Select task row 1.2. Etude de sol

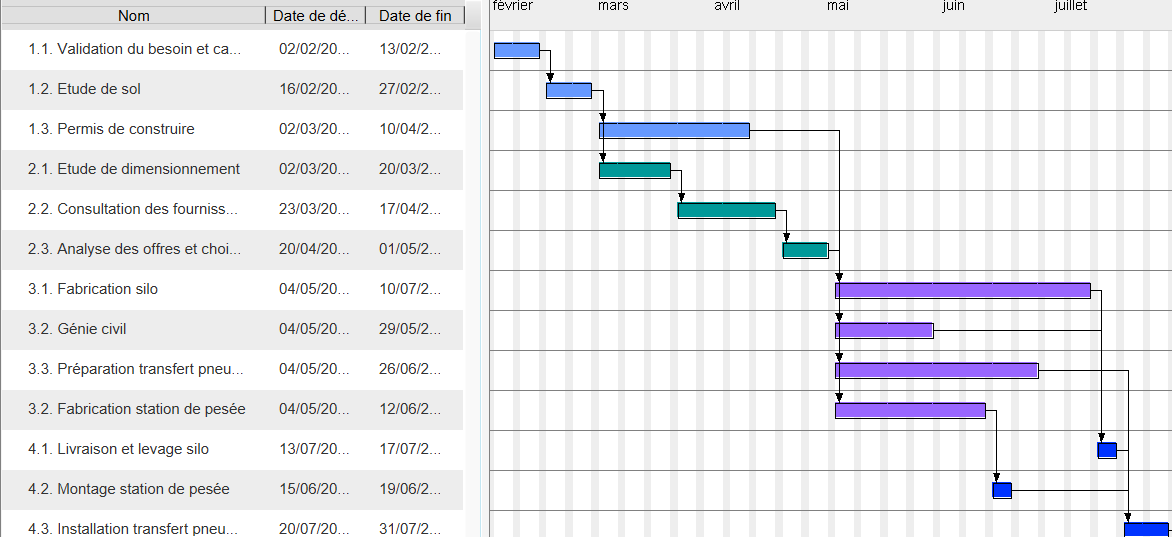232,90
